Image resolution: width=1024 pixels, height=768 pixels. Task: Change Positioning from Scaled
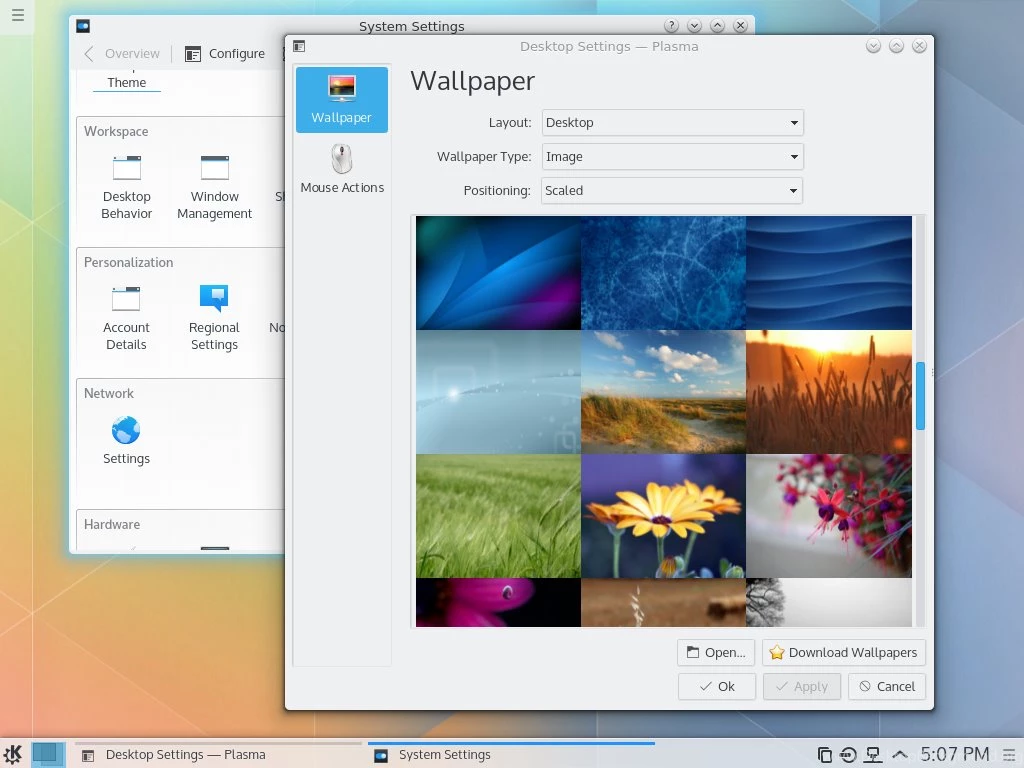pyautogui.click(x=671, y=191)
